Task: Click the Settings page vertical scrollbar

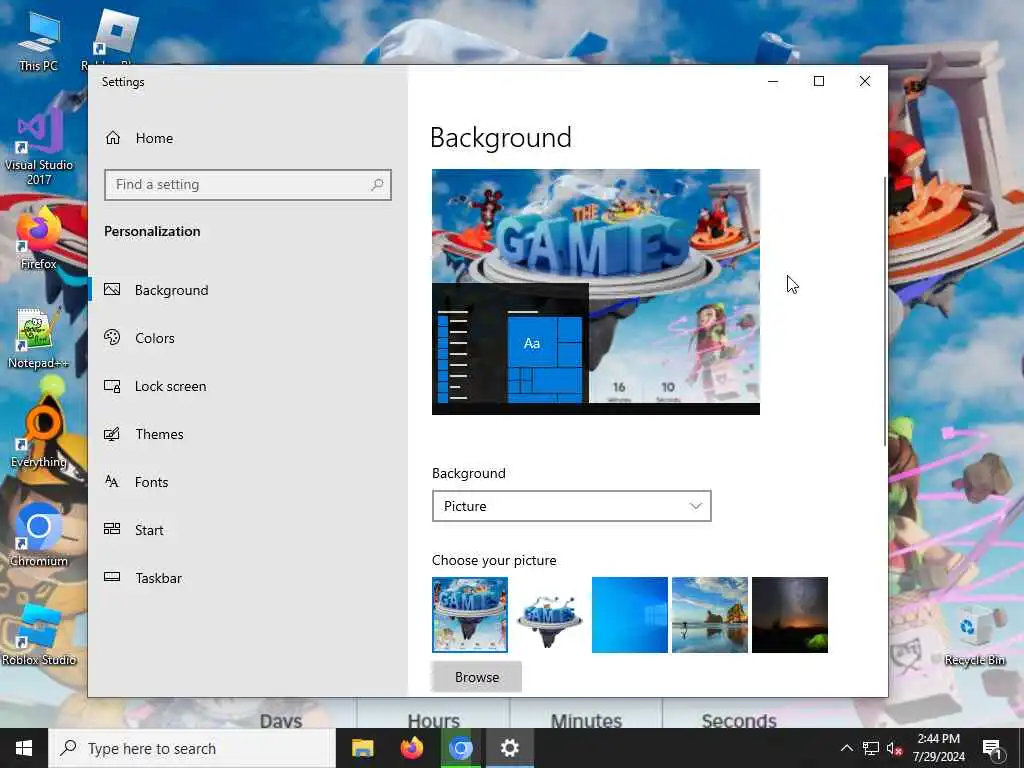Action: coord(885,311)
